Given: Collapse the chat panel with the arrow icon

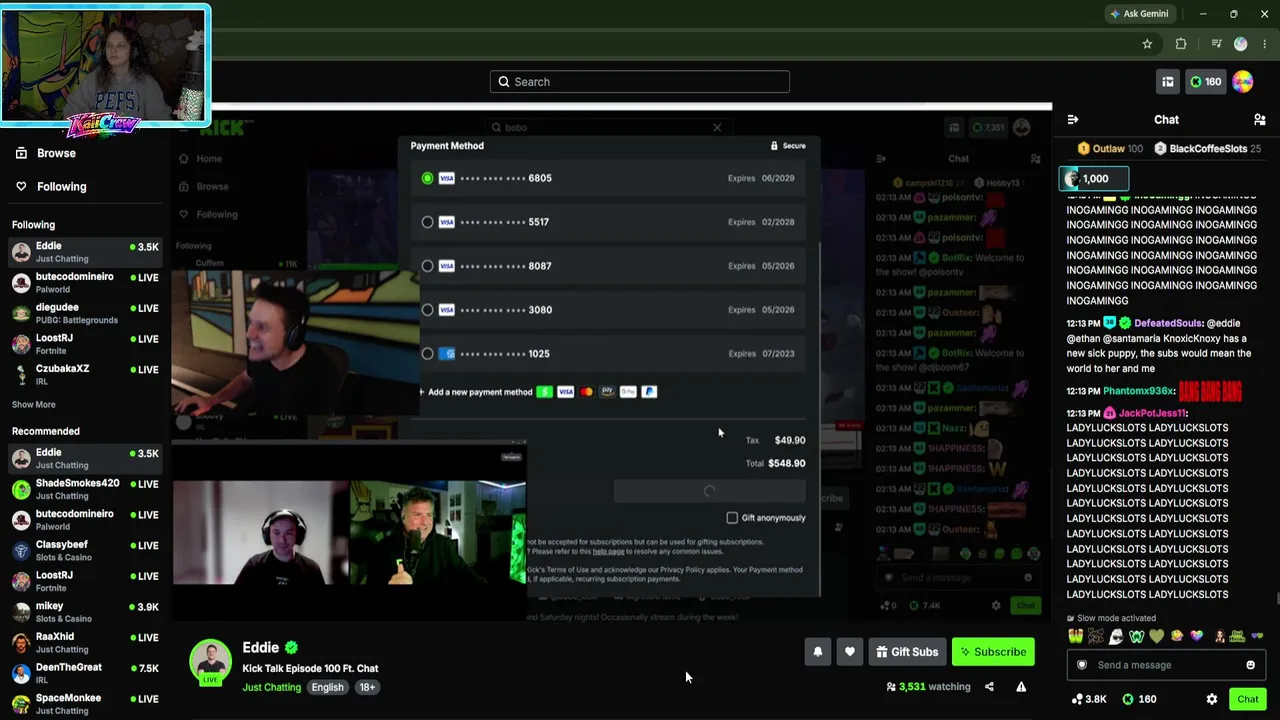Looking at the screenshot, I should pyautogui.click(x=1073, y=120).
